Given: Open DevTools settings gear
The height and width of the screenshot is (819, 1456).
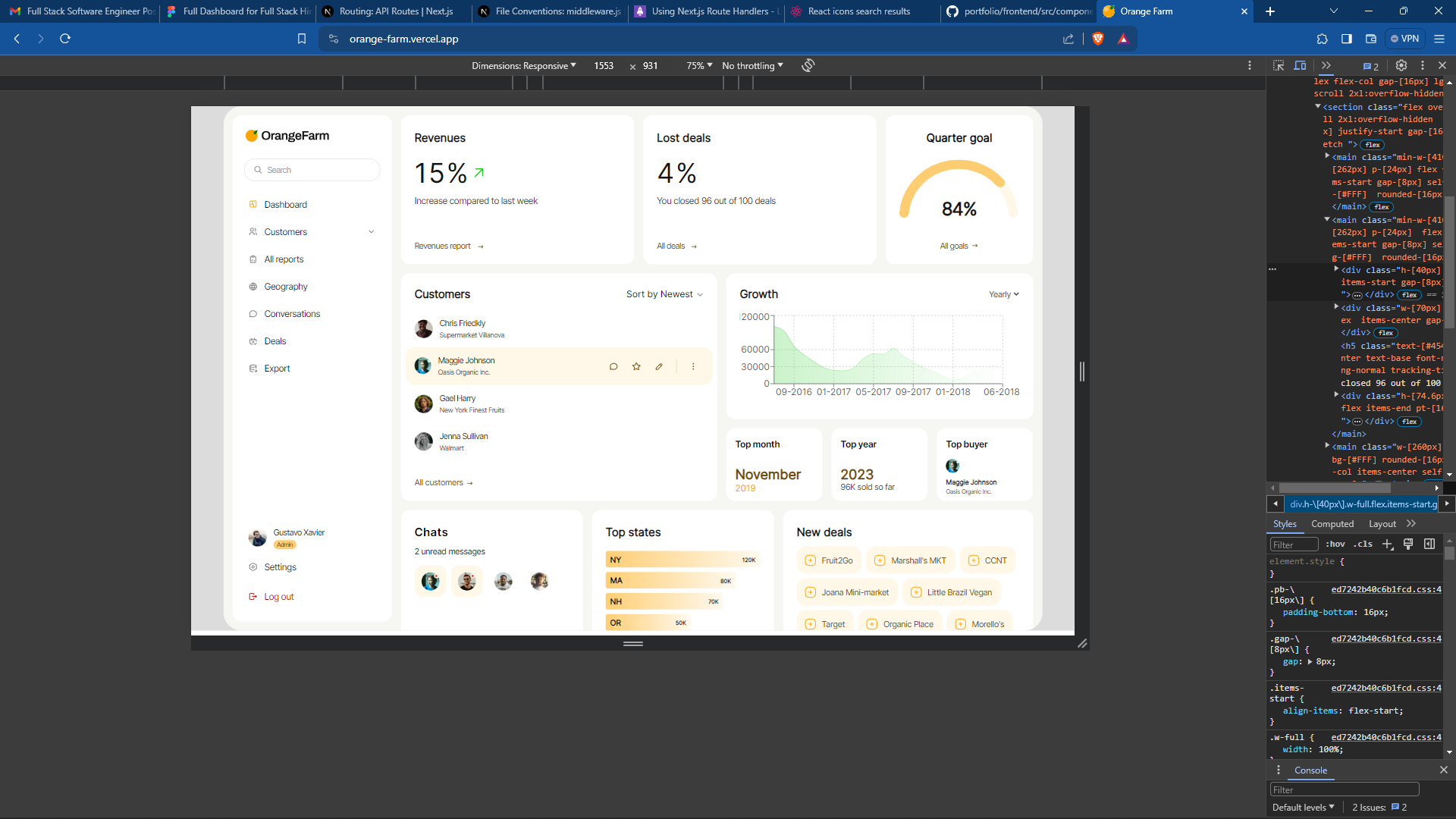Looking at the screenshot, I should [x=1401, y=65].
